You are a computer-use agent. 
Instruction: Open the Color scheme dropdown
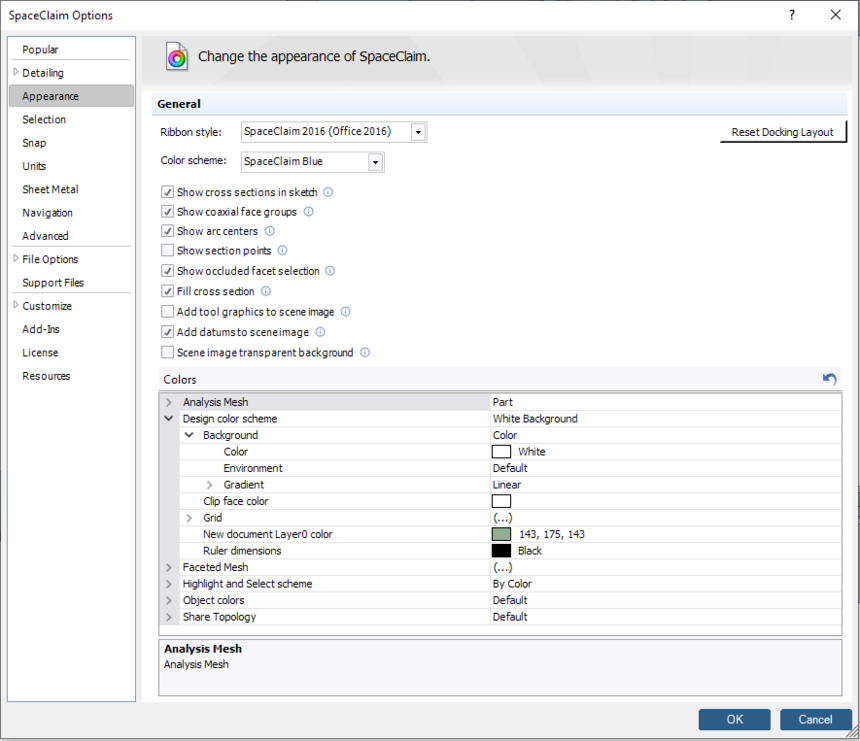point(375,162)
